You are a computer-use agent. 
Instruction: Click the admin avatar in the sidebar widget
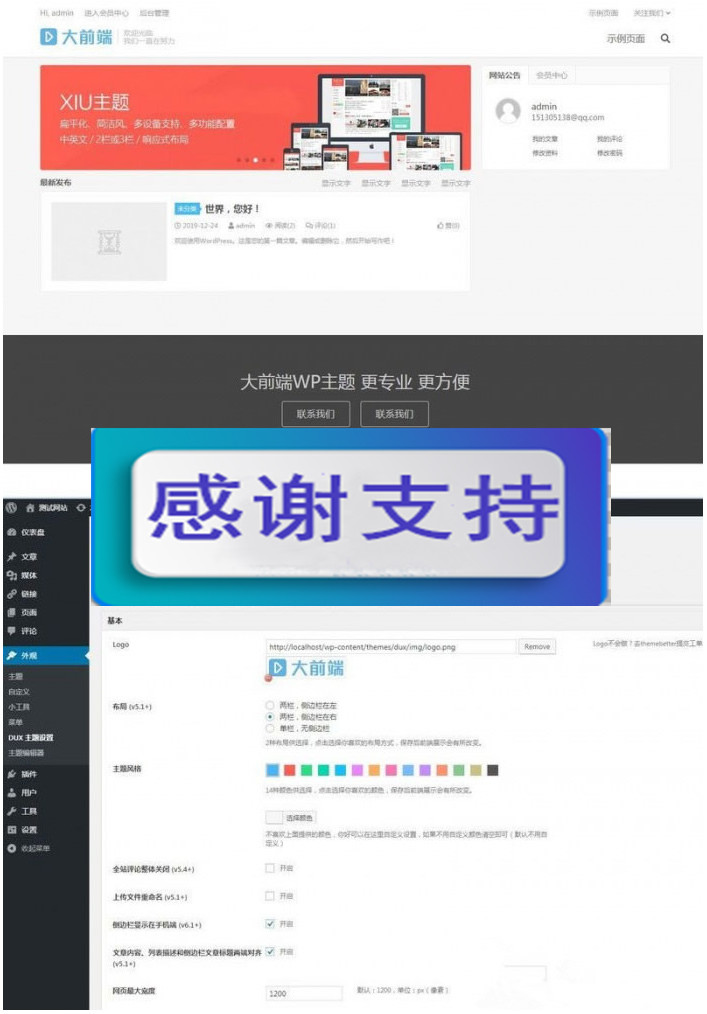(508, 111)
